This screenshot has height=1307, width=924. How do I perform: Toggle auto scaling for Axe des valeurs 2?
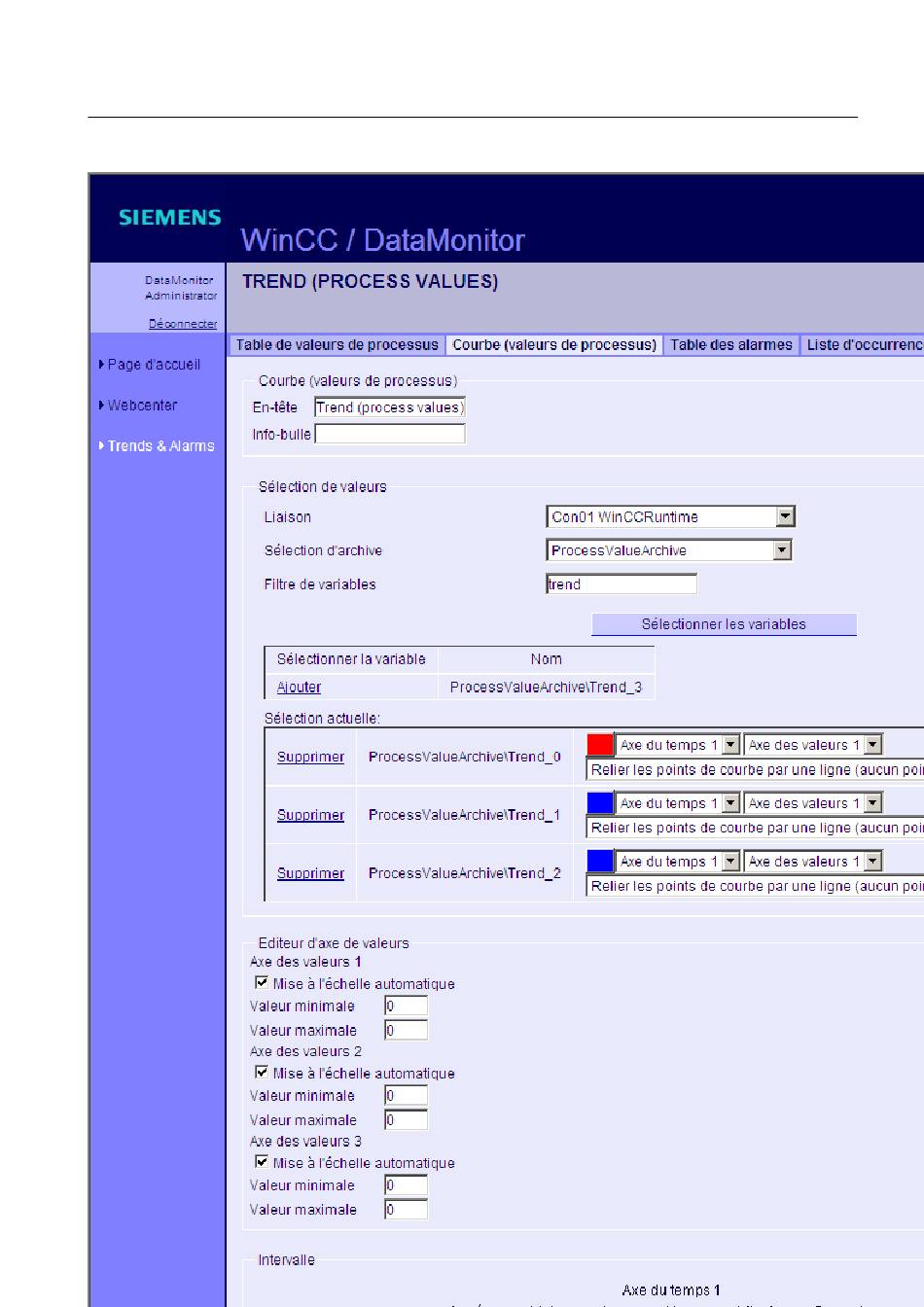(262, 1073)
